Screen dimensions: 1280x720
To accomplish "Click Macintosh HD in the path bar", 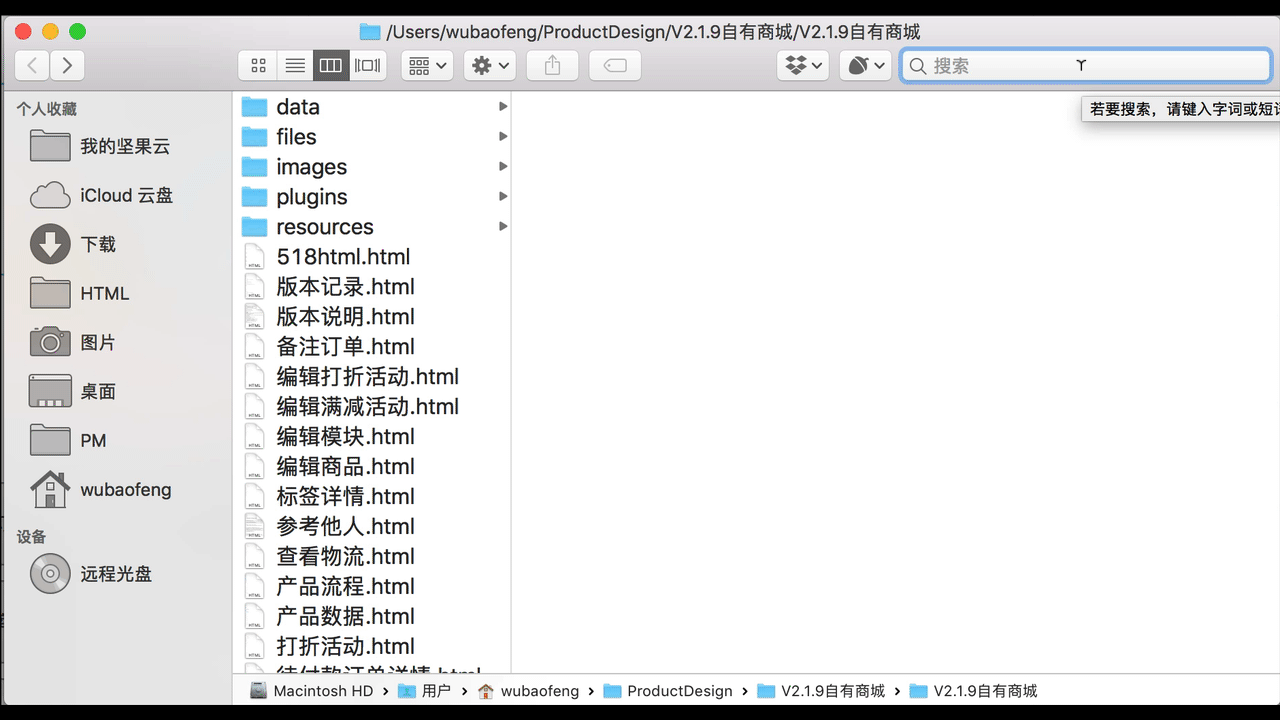I will click(321, 690).
